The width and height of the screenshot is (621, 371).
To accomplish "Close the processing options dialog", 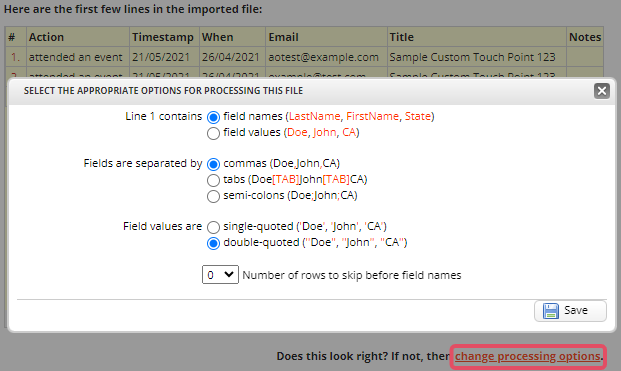I will click(602, 91).
